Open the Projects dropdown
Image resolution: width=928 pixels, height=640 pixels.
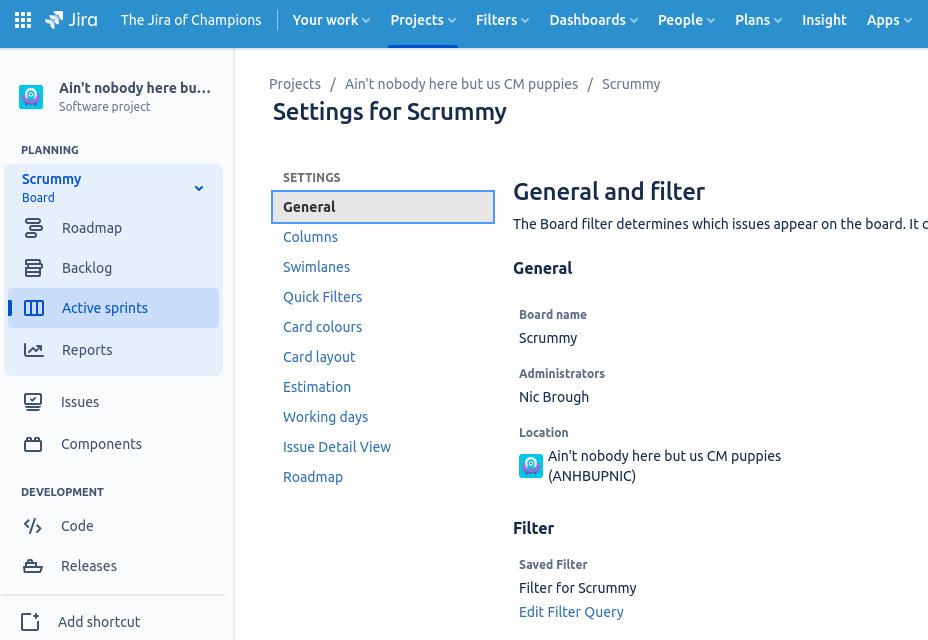coord(422,19)
